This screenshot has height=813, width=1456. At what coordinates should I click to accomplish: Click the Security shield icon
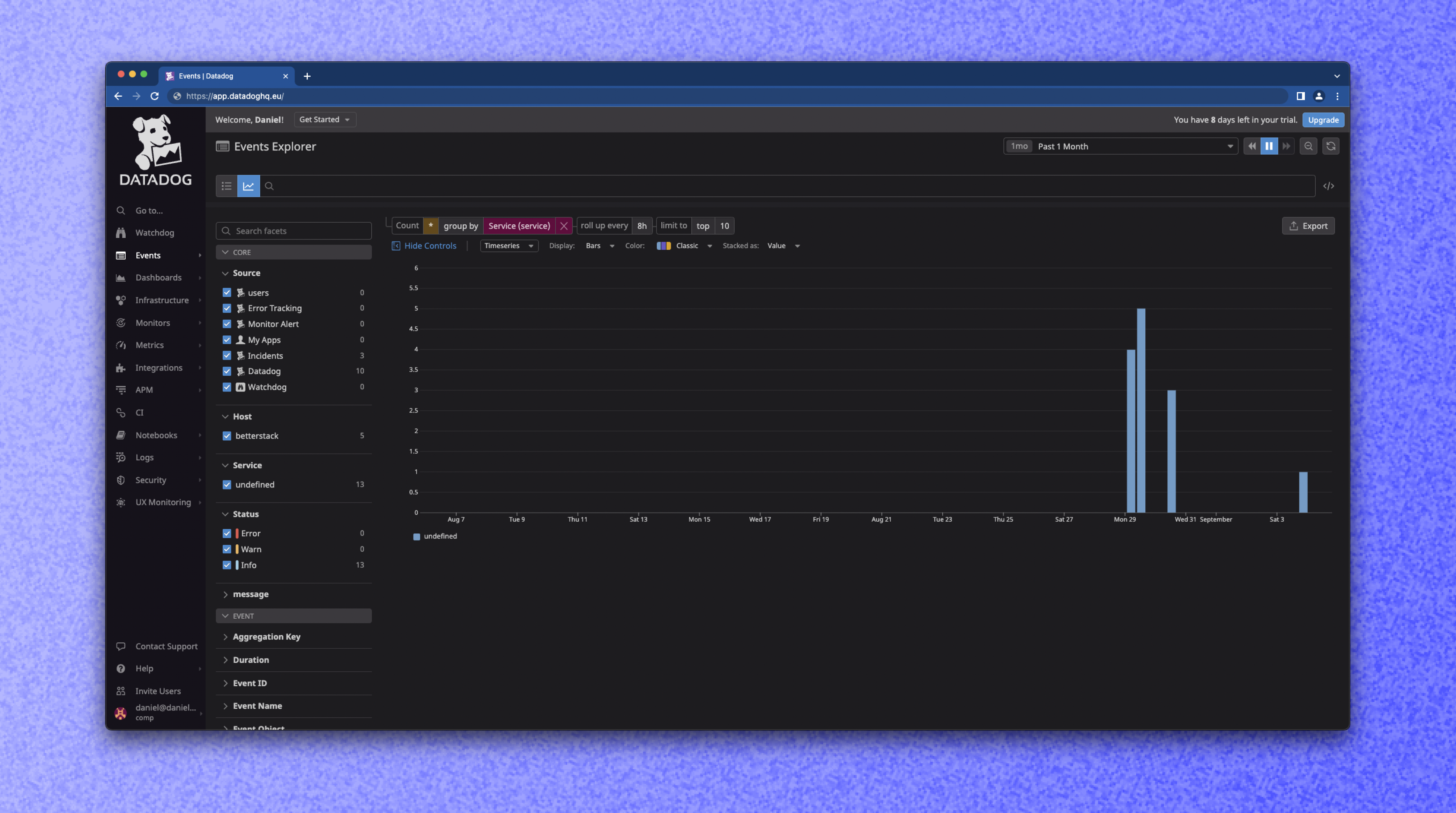121,480
